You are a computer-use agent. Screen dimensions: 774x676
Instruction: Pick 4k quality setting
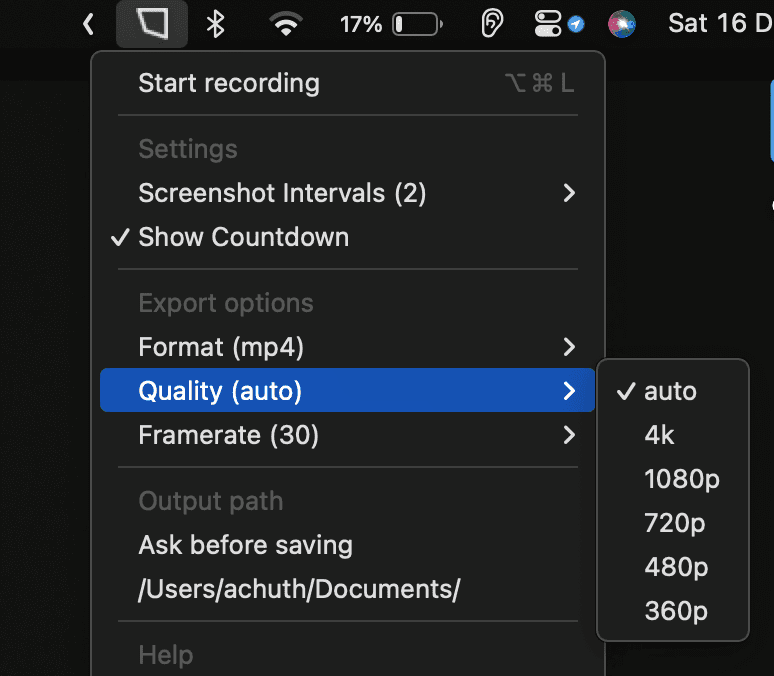(x=673, y=435)
